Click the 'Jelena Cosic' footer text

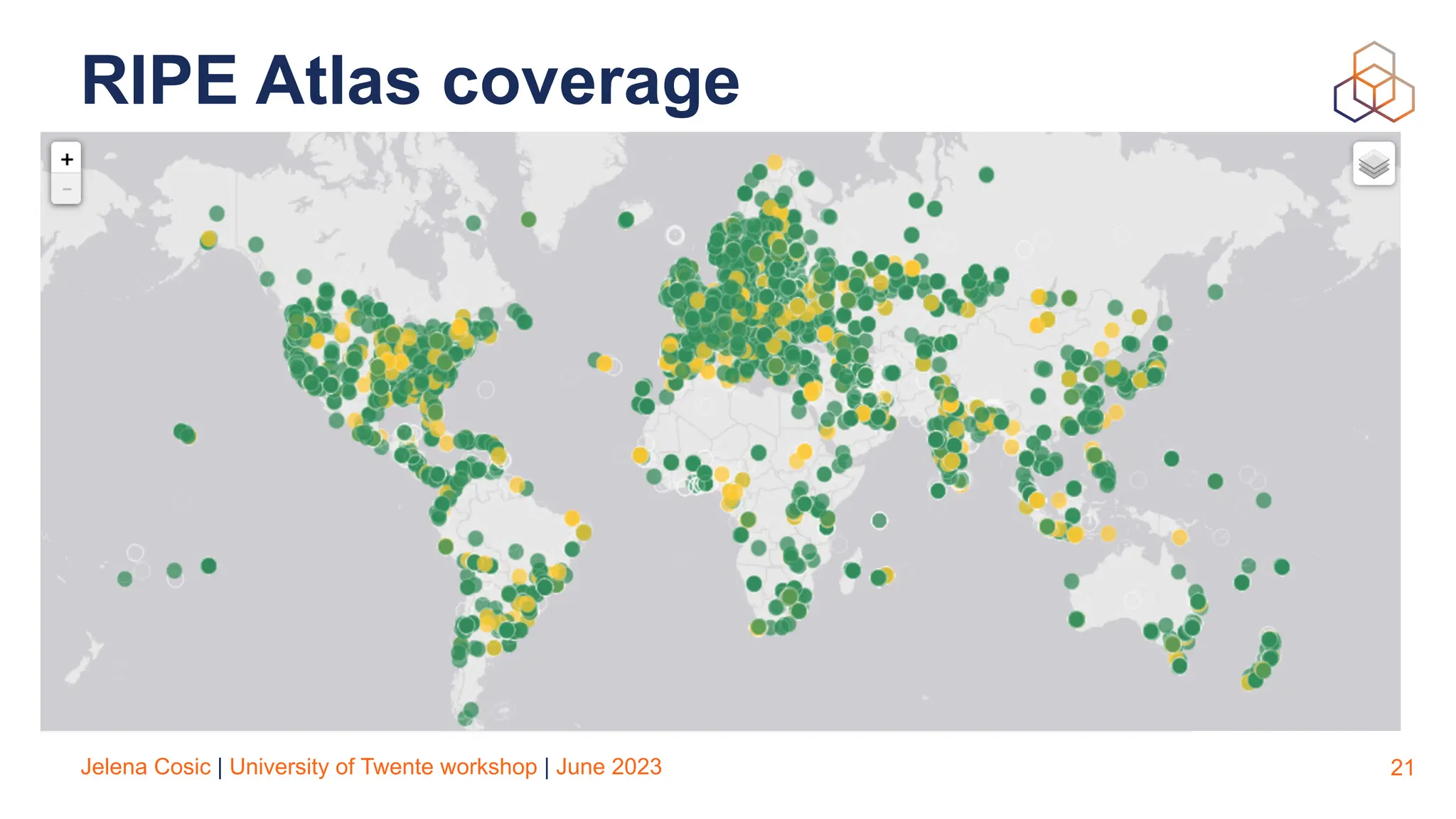point(145,766)
